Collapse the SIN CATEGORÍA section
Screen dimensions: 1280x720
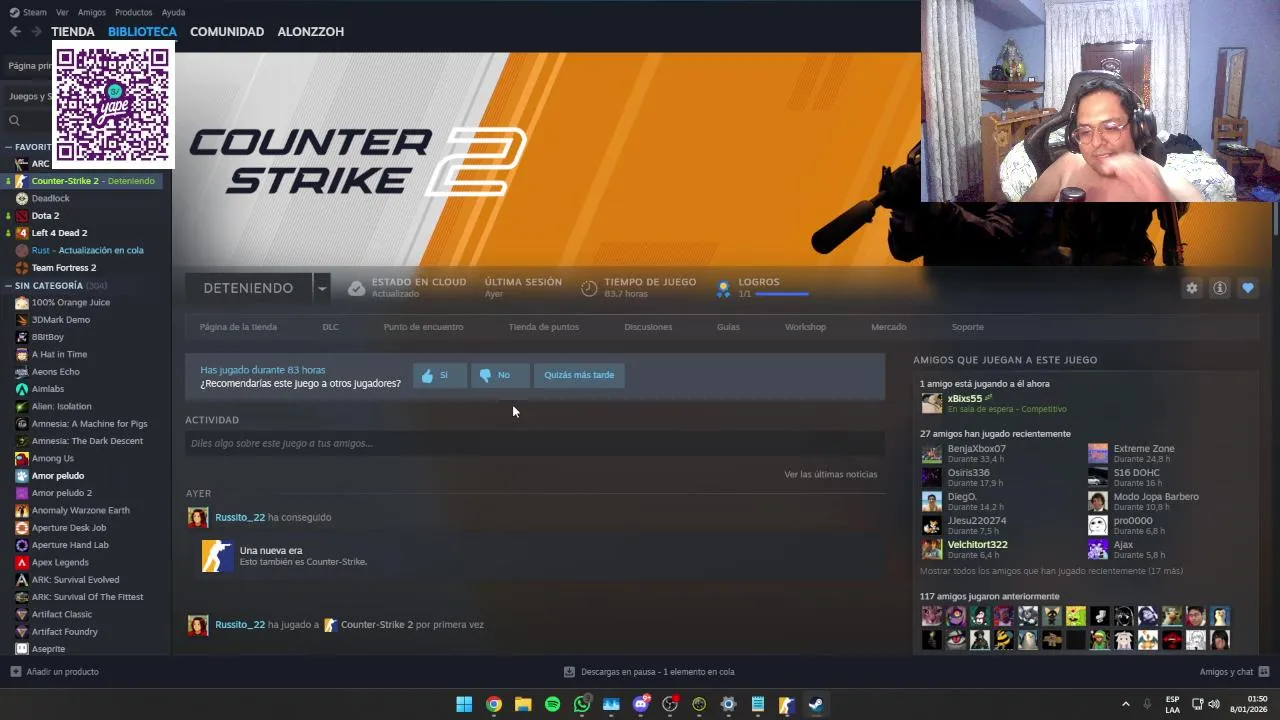(x=10, y=286)
